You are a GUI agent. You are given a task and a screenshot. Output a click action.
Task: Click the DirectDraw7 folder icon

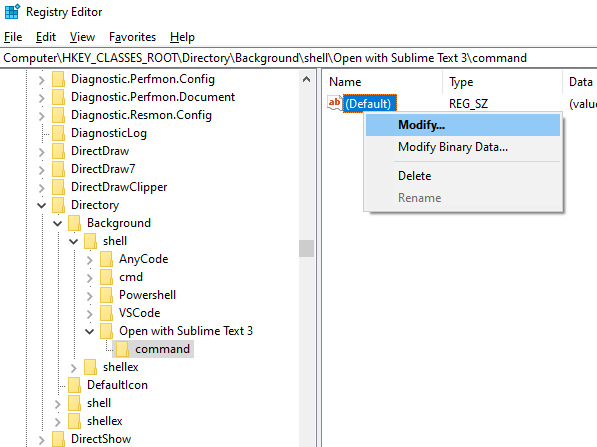pos(58,169)
